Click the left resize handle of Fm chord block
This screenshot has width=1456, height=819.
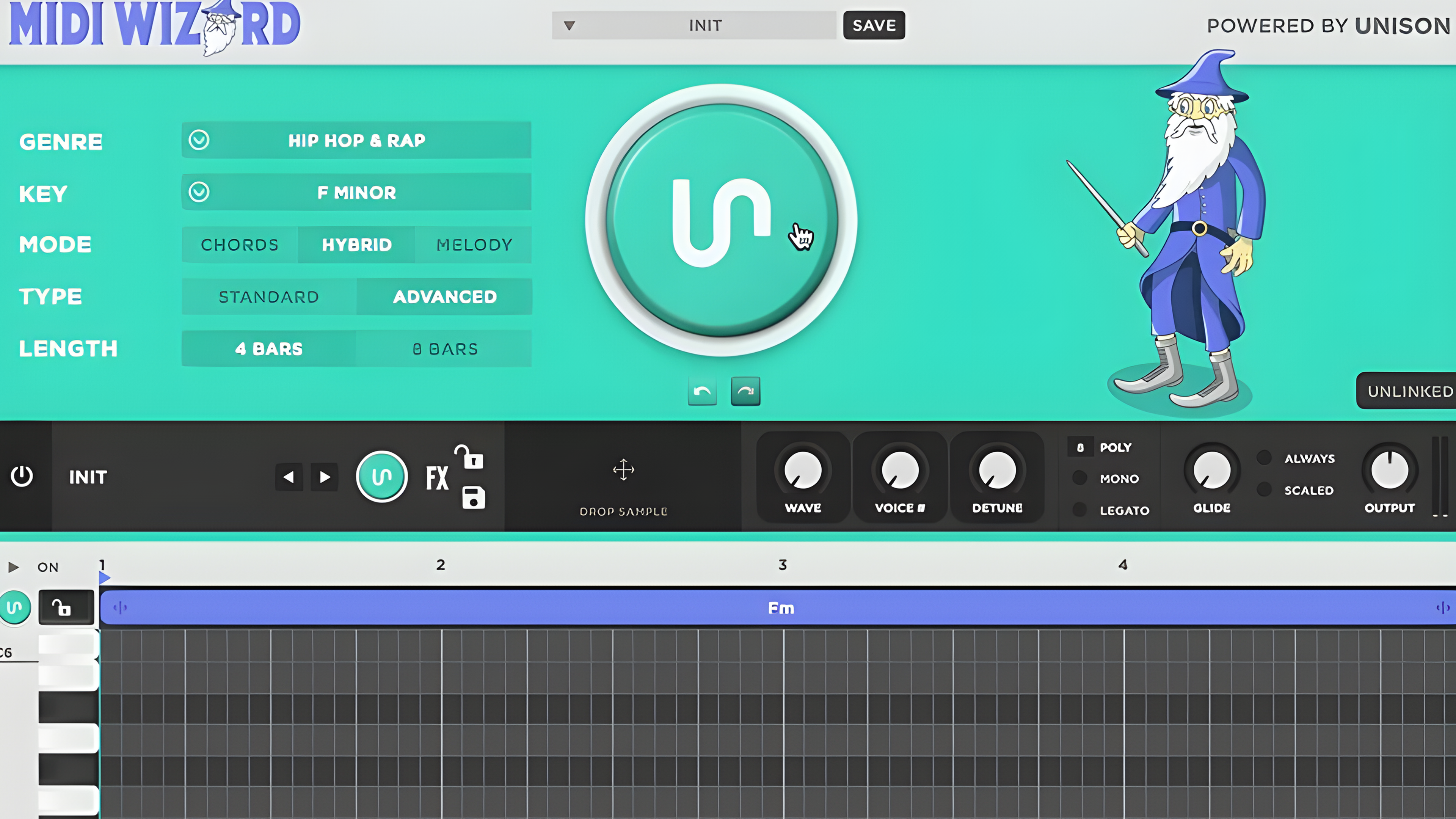(x=121, y=607)
